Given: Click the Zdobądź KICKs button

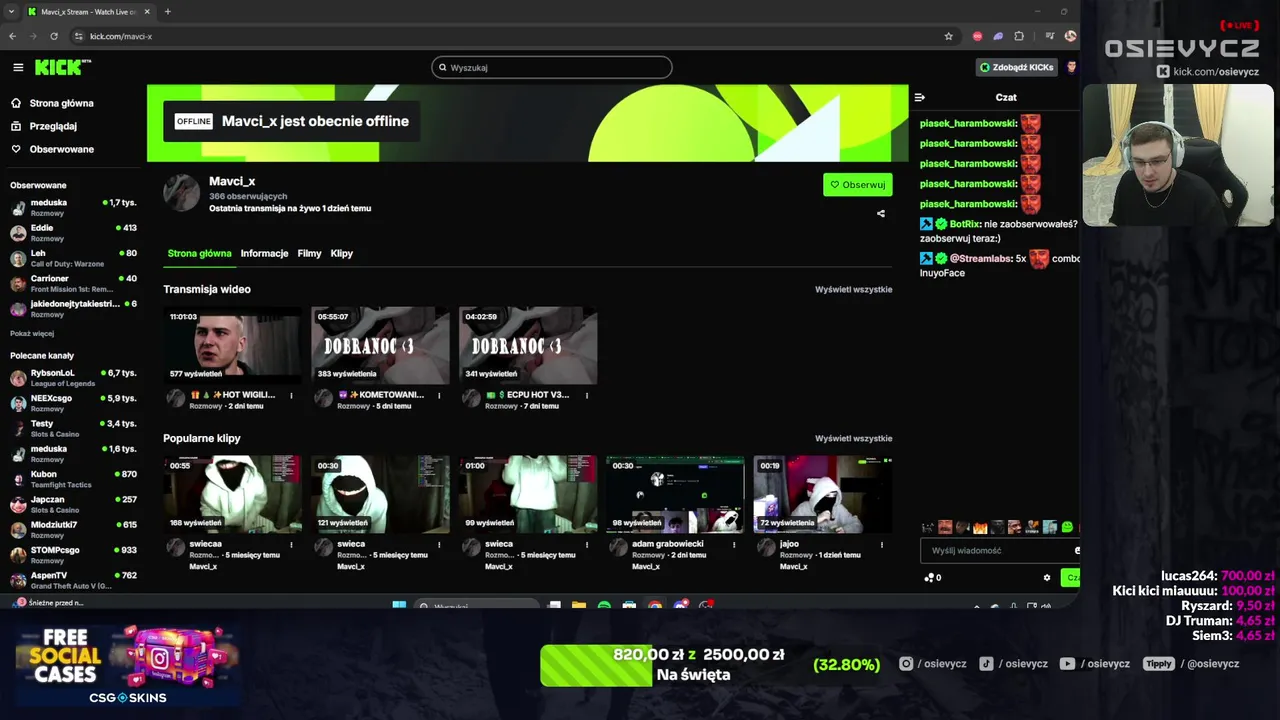Looking at the screenshot, I should click(x=1016, y=67).
